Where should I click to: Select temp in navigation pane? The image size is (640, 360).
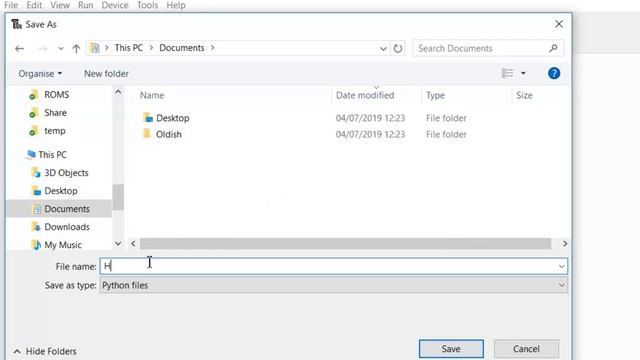click(55, 131)
